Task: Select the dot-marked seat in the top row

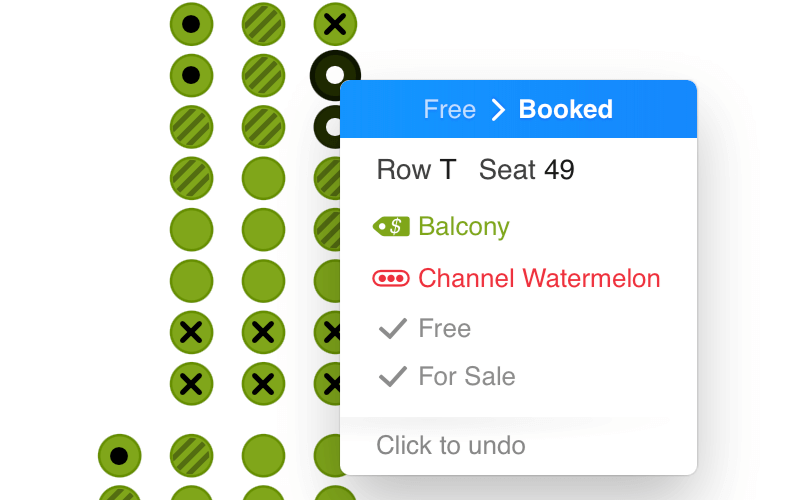Action: point(191,24)
